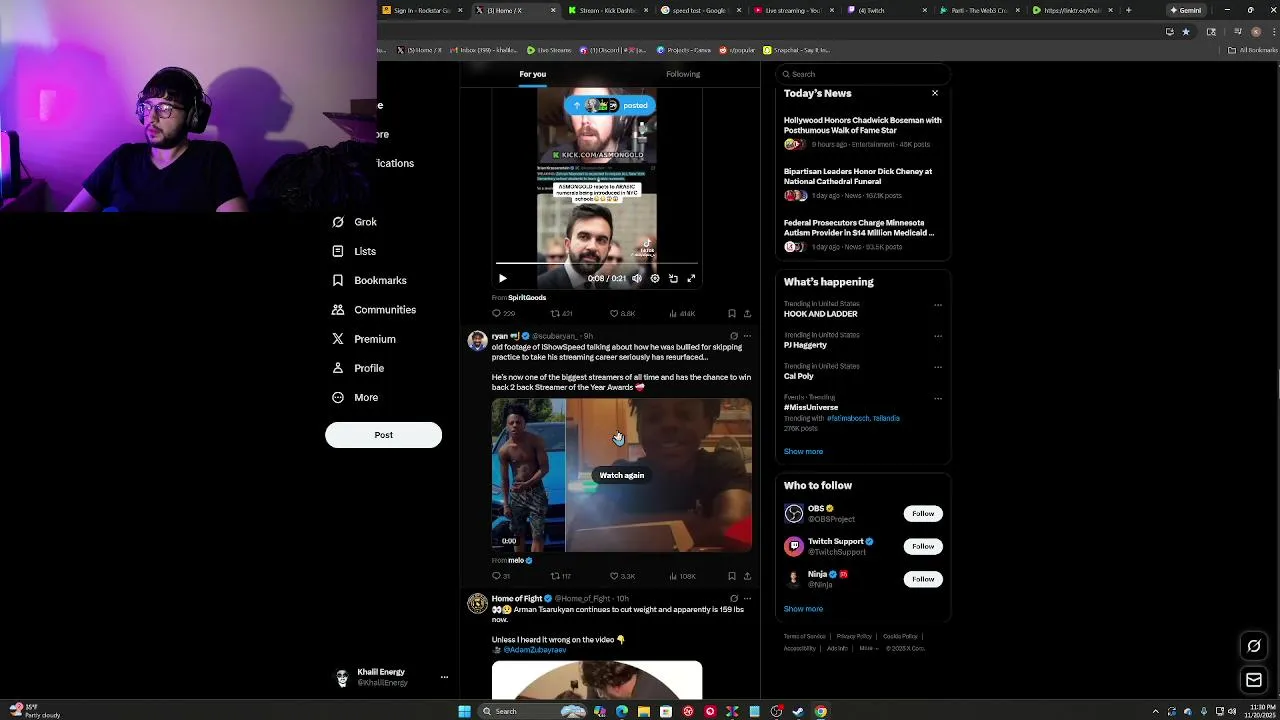The image size is (1280, 720).
Task: Open Lists in the sidebar
Action: click(354, 251)
